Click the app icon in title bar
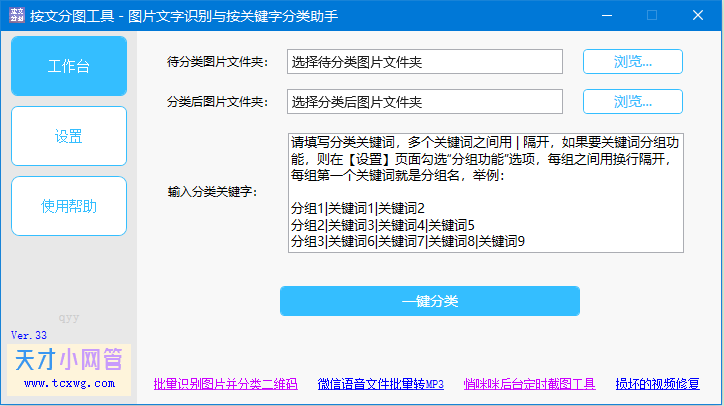This screenshot has width=724, height=406. (16, 16)
